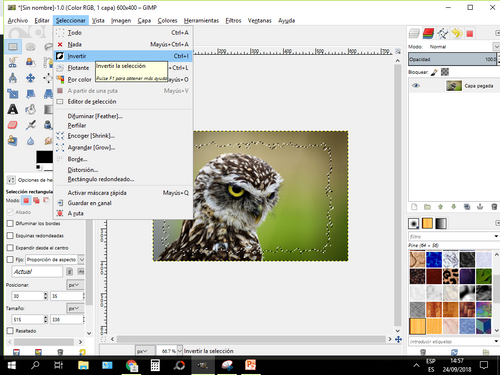The height and width of the screenshot is (375, 500).
Task: Choose Invertir from Seleccionar menu
Action: [x=123, y=56]
